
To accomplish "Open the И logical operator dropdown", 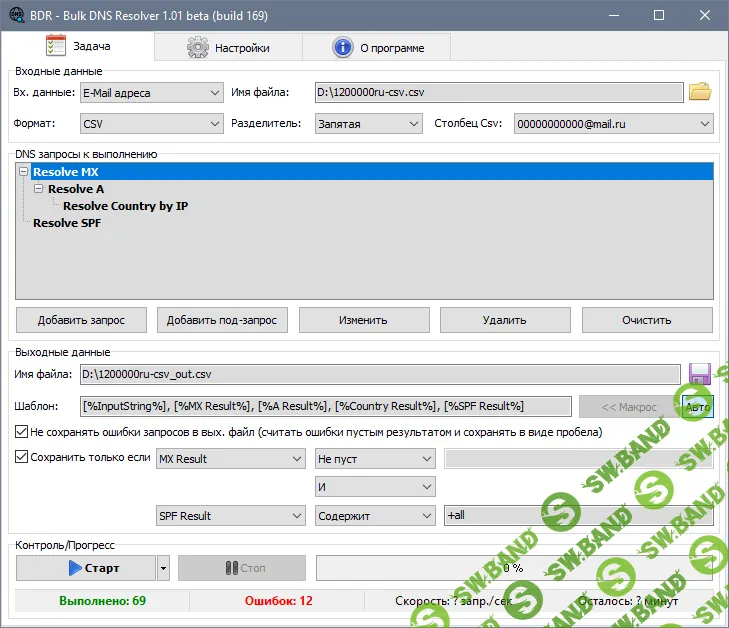I will [x=375, y=487].
